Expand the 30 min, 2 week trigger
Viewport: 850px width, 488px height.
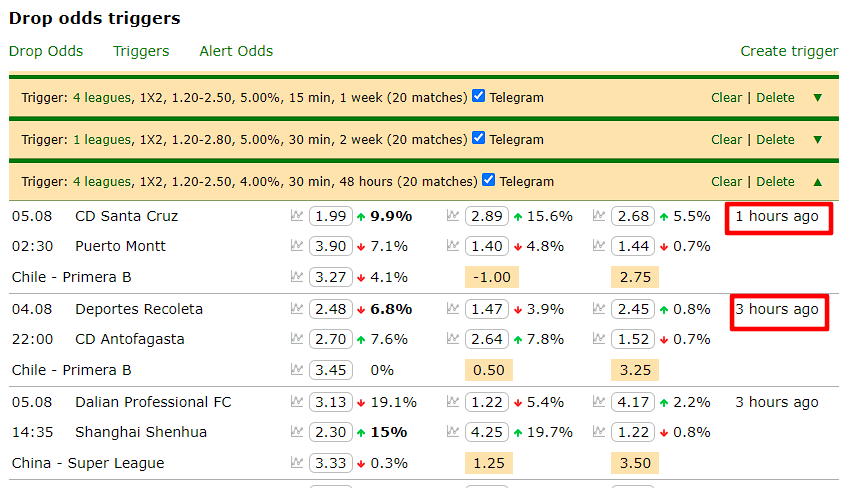(818, 140)
